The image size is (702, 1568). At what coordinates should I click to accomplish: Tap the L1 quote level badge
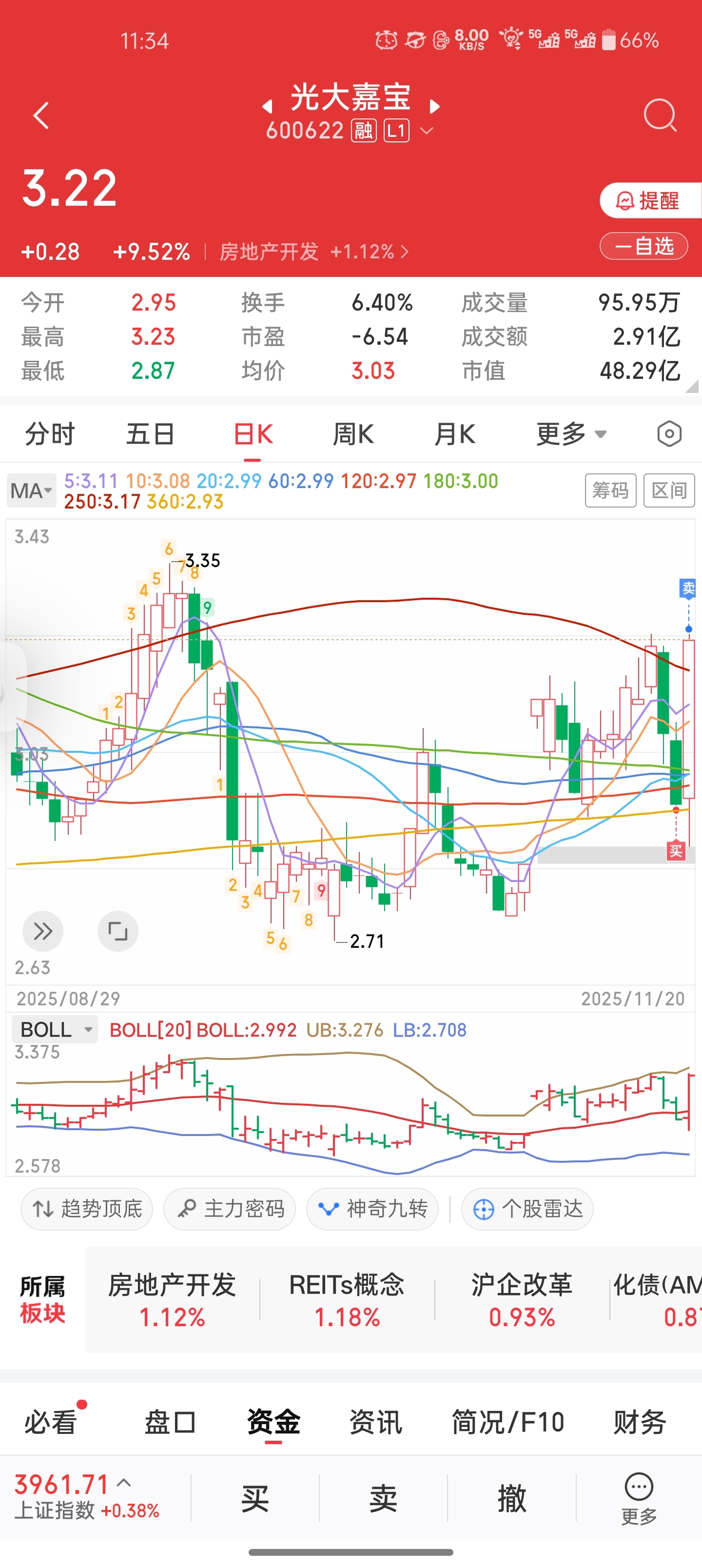pos(396,130)
